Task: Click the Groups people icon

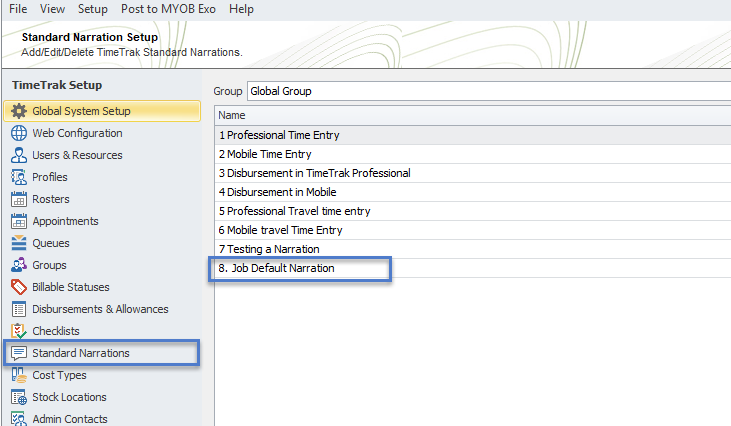Action: click(x=19, y=265)
